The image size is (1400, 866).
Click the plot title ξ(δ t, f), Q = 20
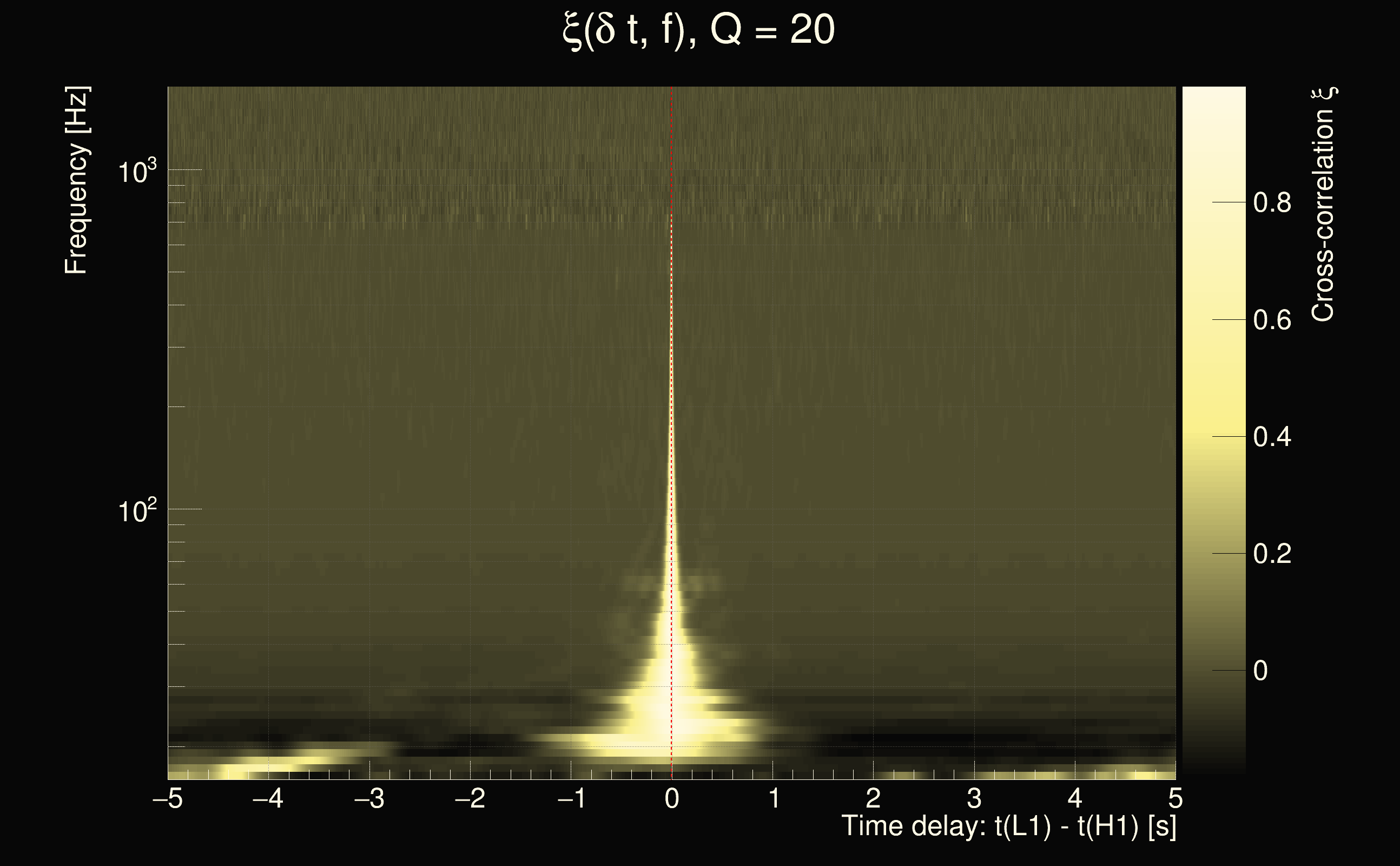[x=699, y=30]
